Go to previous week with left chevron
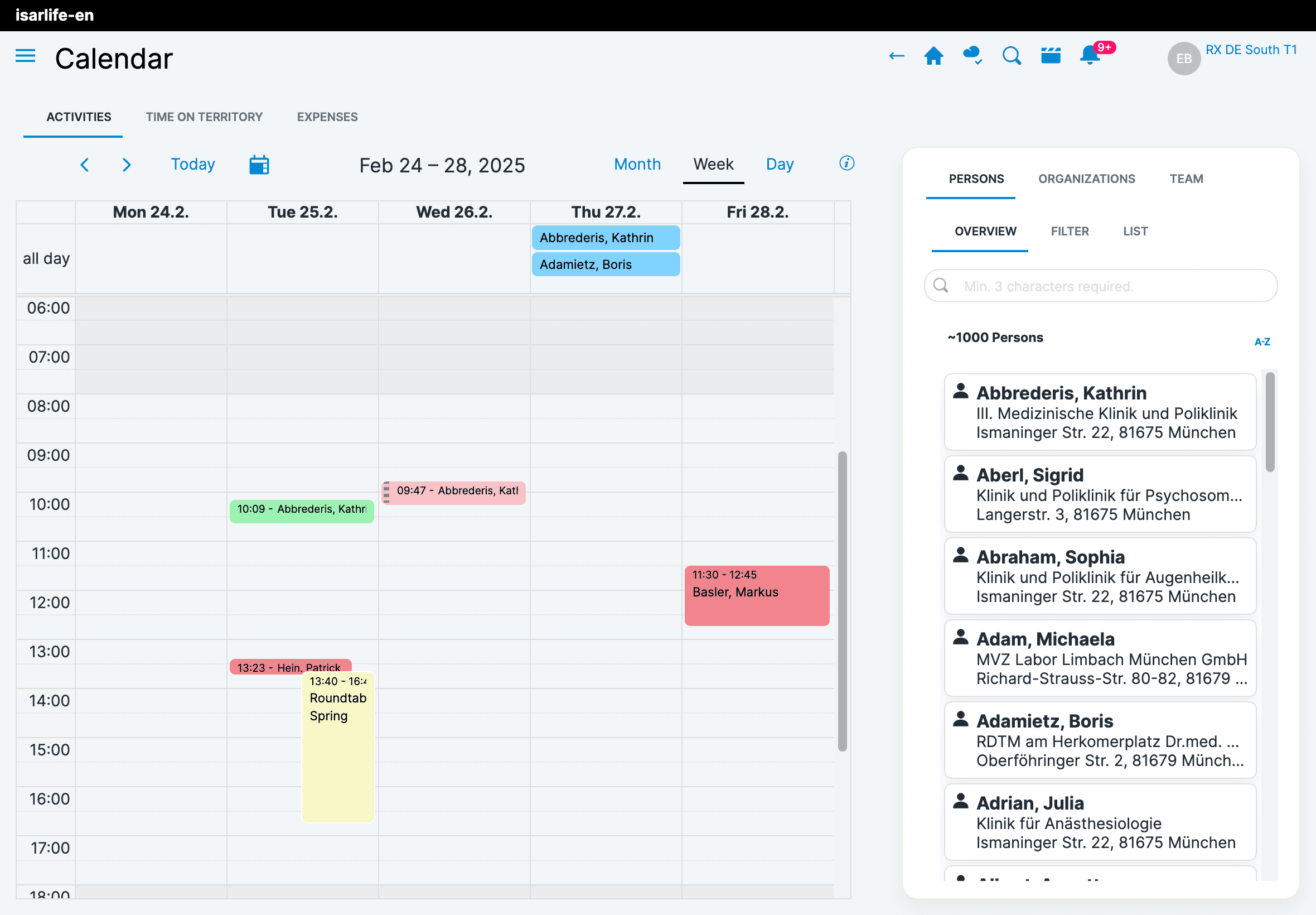Viewport: 1316px width, 915px height. point(85,165)
